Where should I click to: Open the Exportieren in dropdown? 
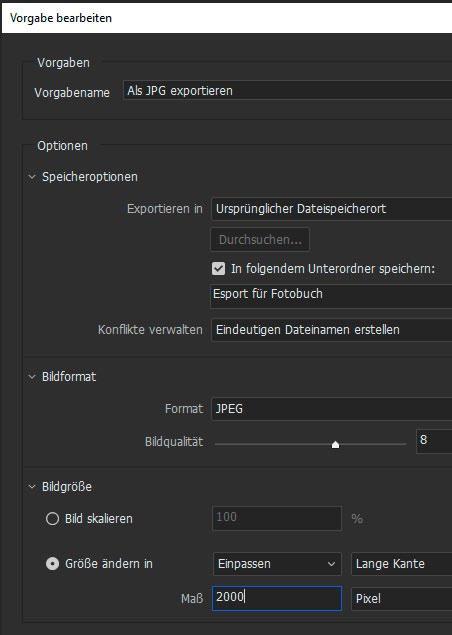(x=331, y=209)
